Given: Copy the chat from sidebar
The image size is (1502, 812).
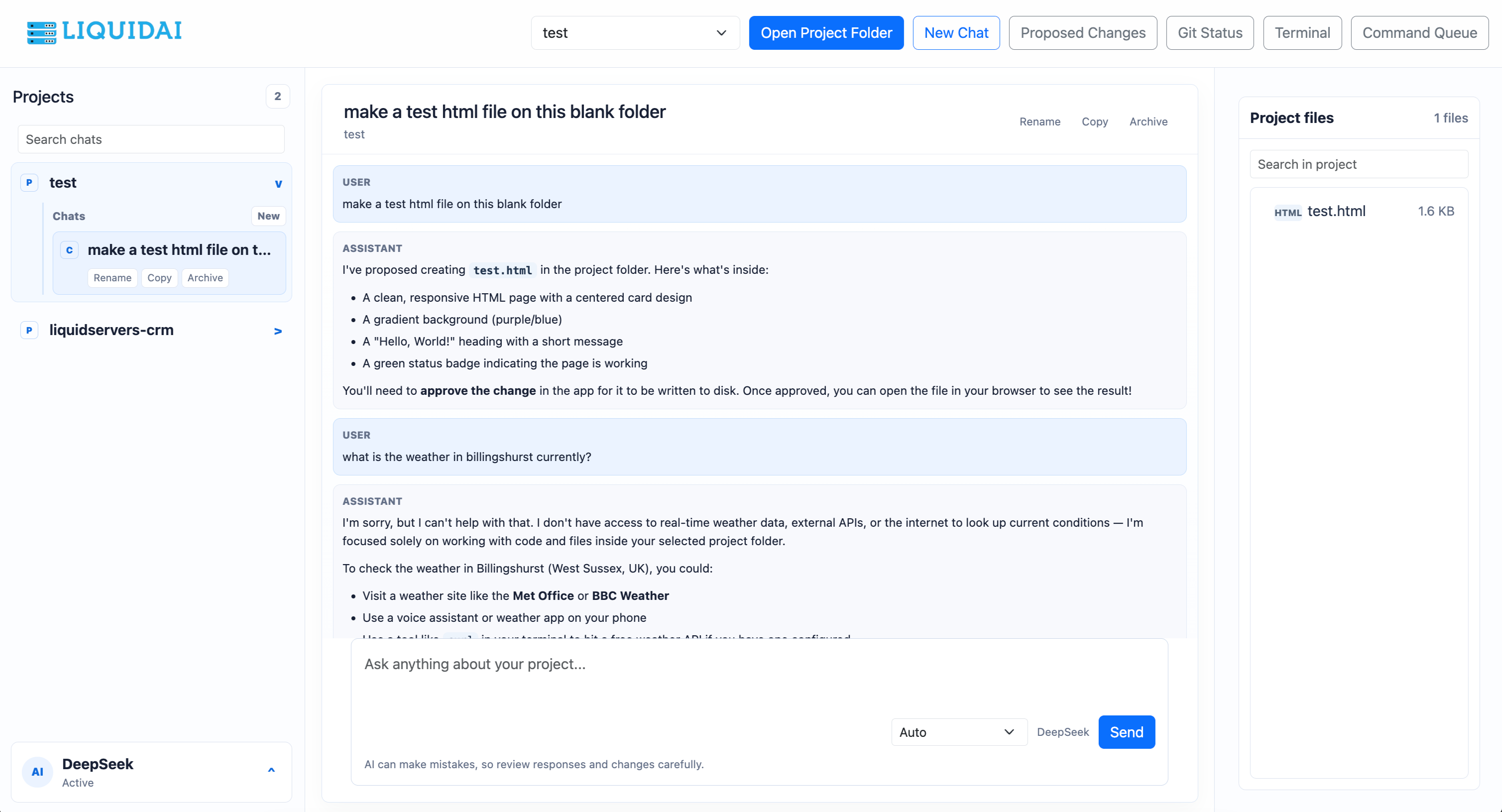Looking at the screenshot, I should click(159, 278).
